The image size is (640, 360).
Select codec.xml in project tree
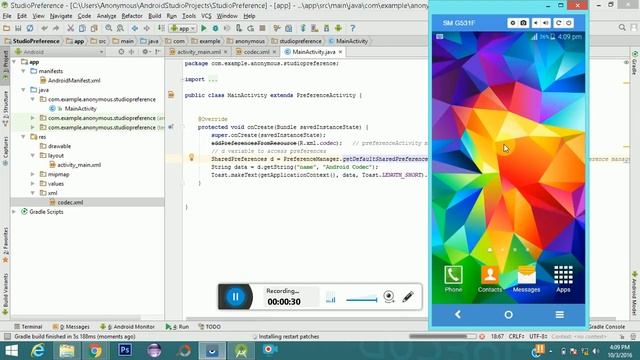click(x=70, y=202)
